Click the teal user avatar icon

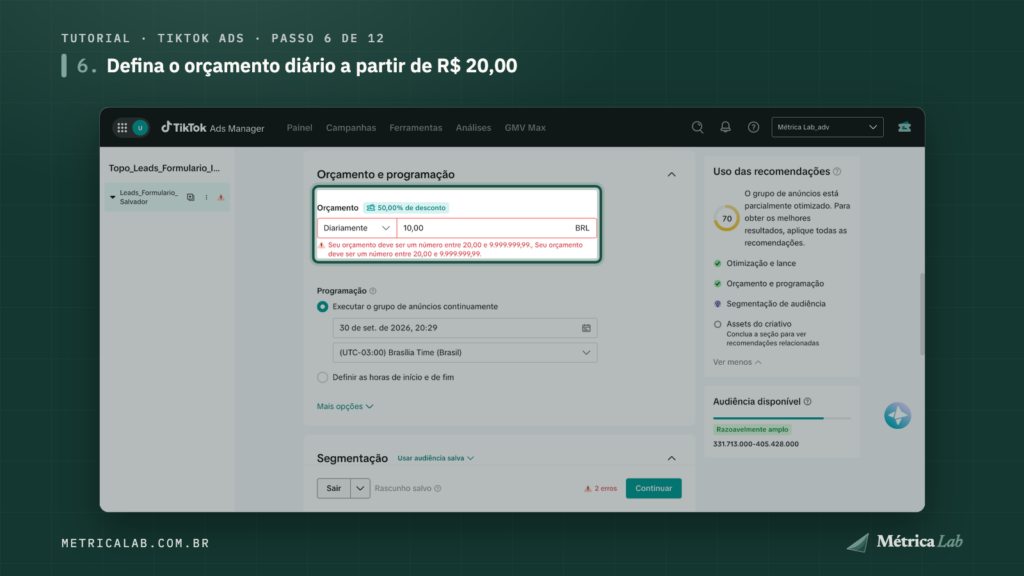coord(140,128)
